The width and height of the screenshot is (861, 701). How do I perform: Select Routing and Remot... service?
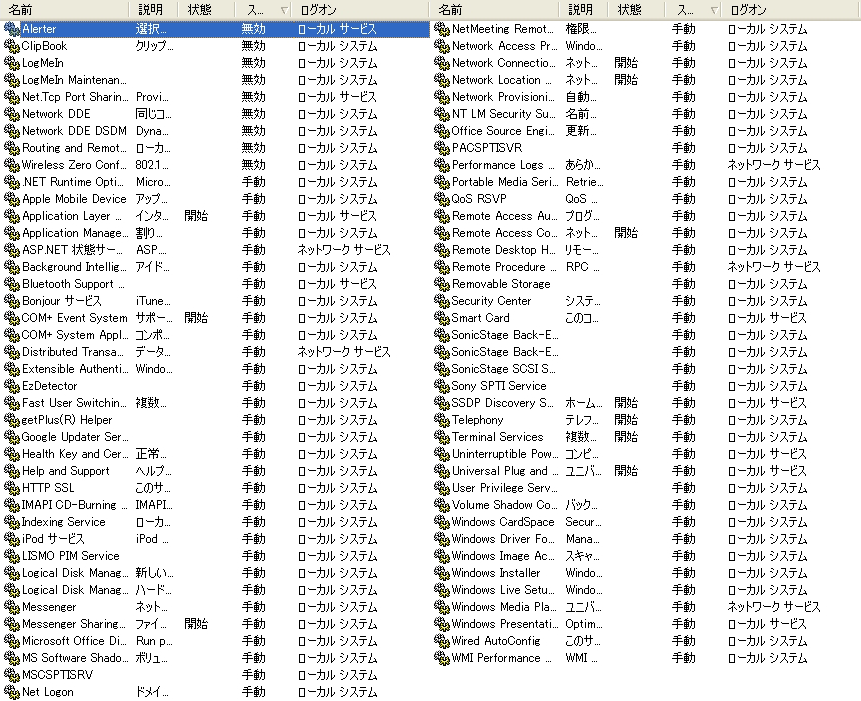[74, 148]
